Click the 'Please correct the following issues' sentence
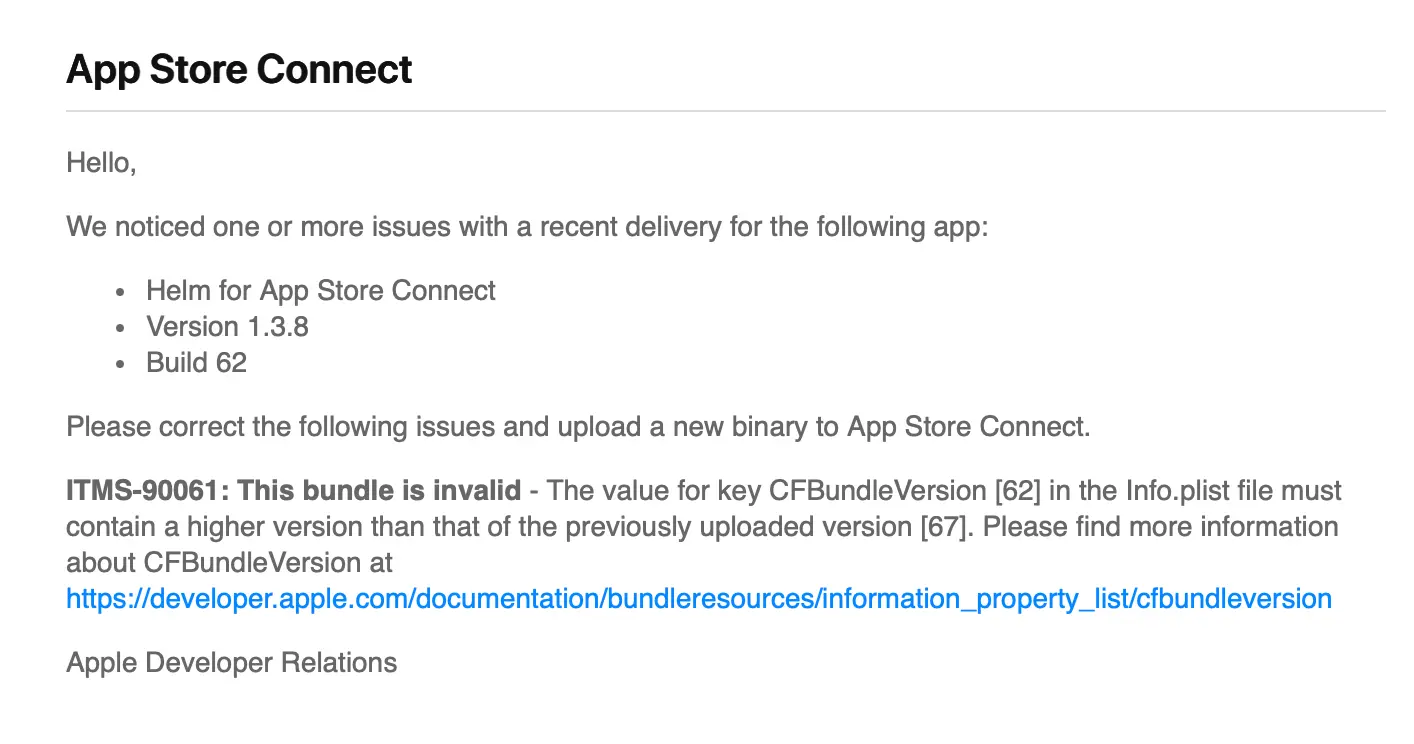Screen dimensions: 1414x744 (578, 426)
